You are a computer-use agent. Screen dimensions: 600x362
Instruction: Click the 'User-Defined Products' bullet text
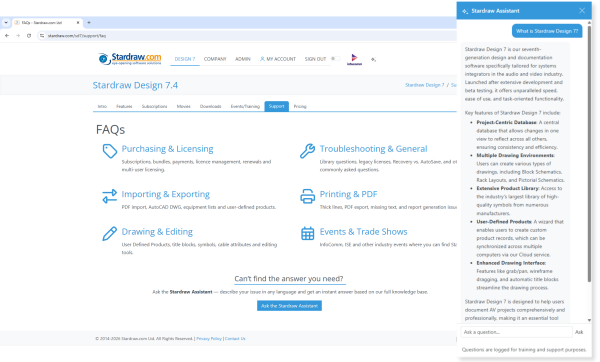pyautogui.click(x=504, y=222)
